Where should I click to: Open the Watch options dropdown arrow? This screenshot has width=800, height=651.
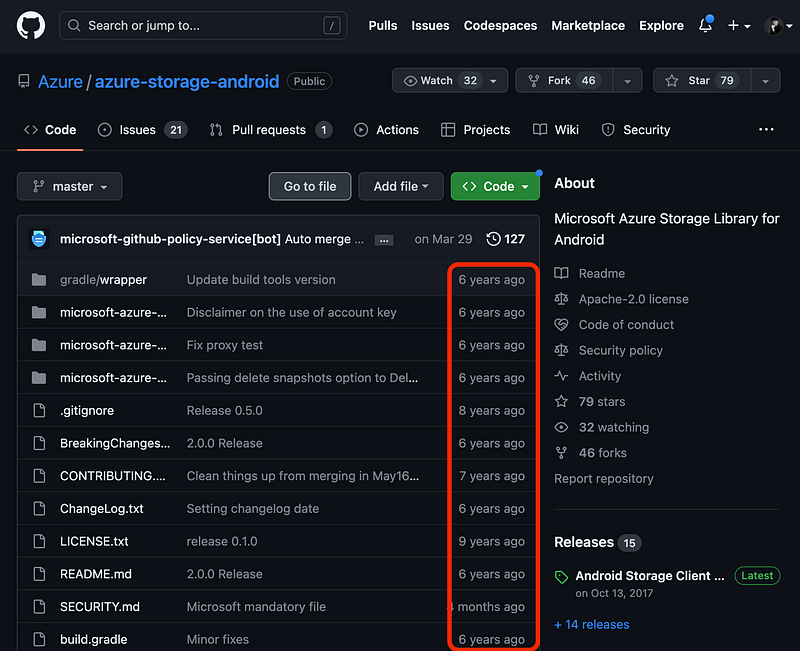[493, 81]
